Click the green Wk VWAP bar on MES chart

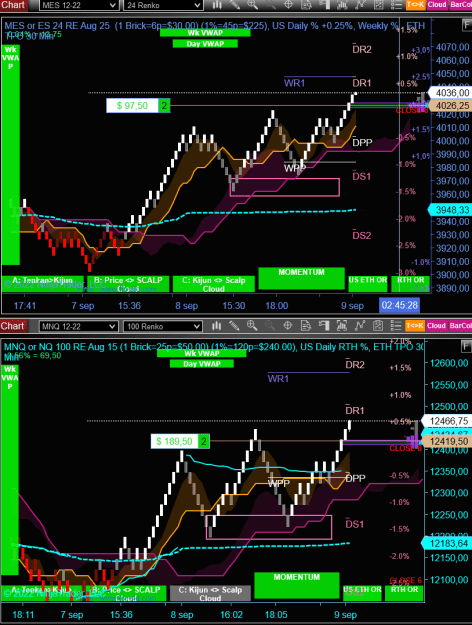[205, 33]
